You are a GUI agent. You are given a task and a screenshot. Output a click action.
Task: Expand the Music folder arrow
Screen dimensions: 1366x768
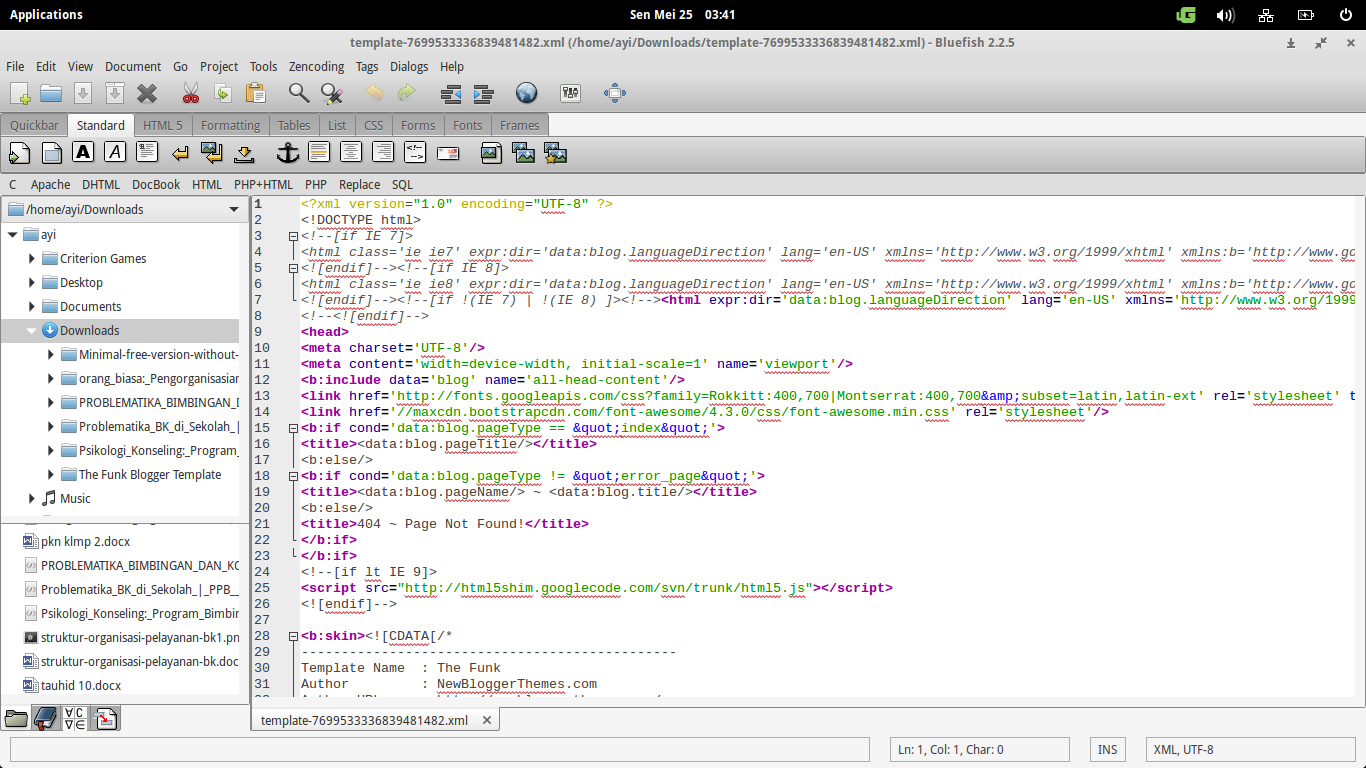coord(33,499)
